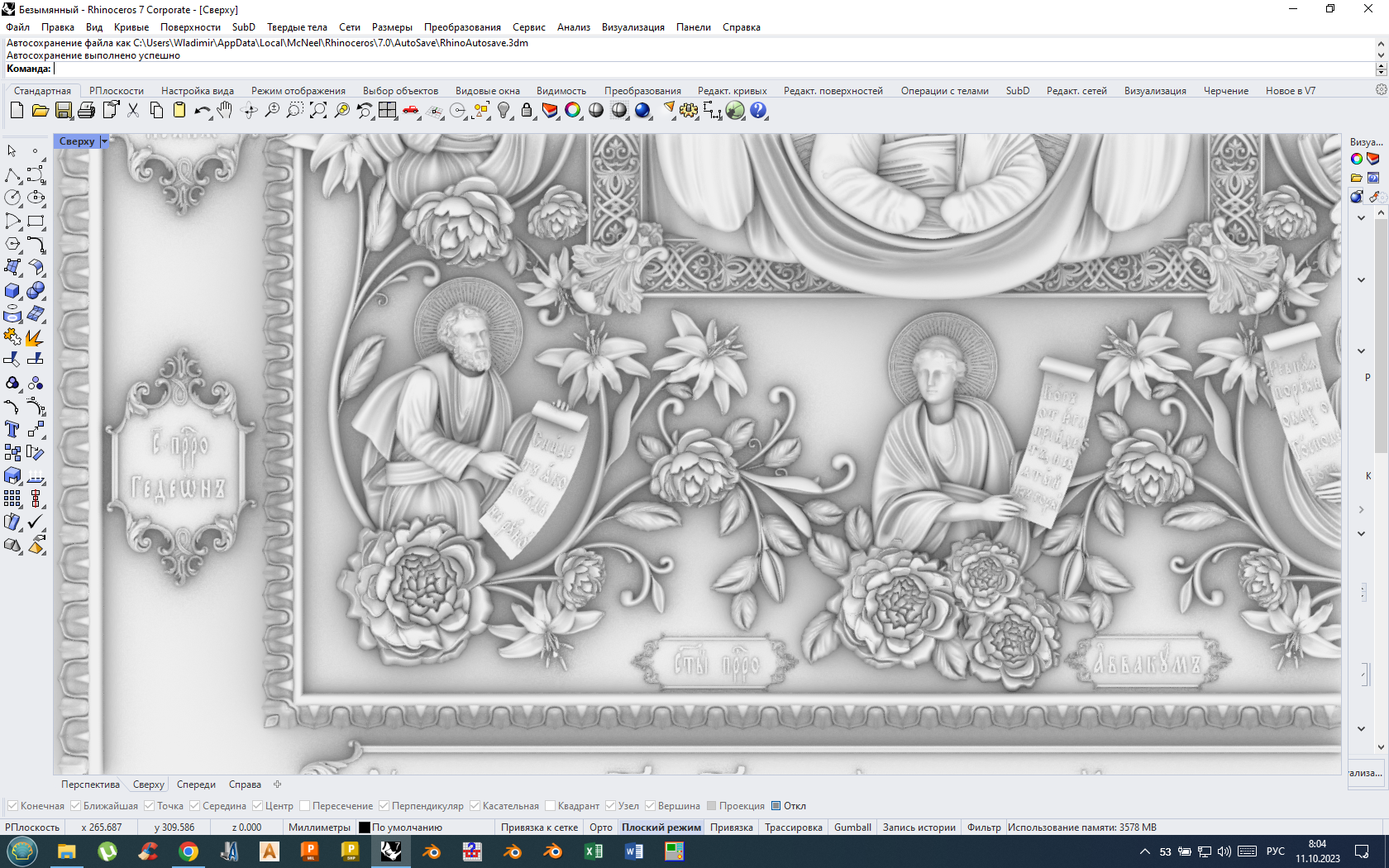1389x868 pixels.
Task: Toggle the Перпендикуляр osnap checkbox
Action: (x=384, y=806)
